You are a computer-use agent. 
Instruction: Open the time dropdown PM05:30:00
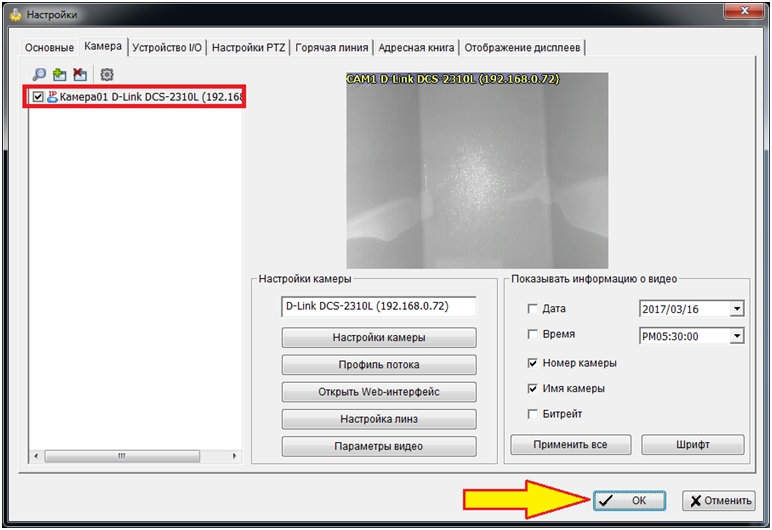(x=737, y=336)
